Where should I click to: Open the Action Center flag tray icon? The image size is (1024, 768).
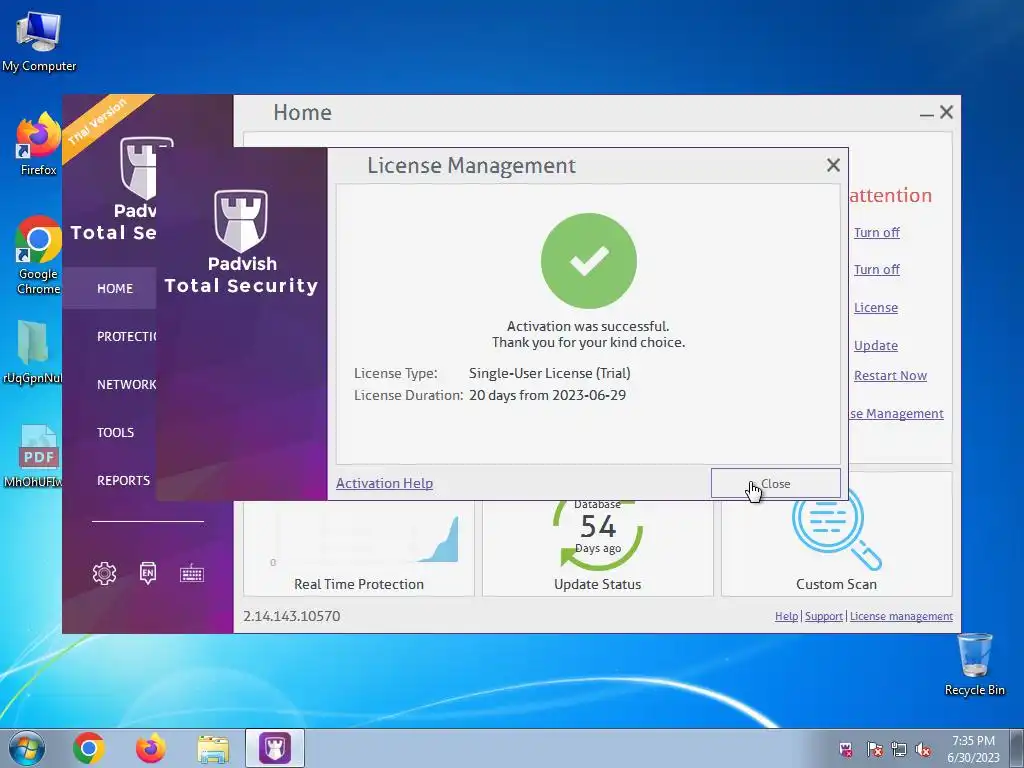tap(874, 749)
